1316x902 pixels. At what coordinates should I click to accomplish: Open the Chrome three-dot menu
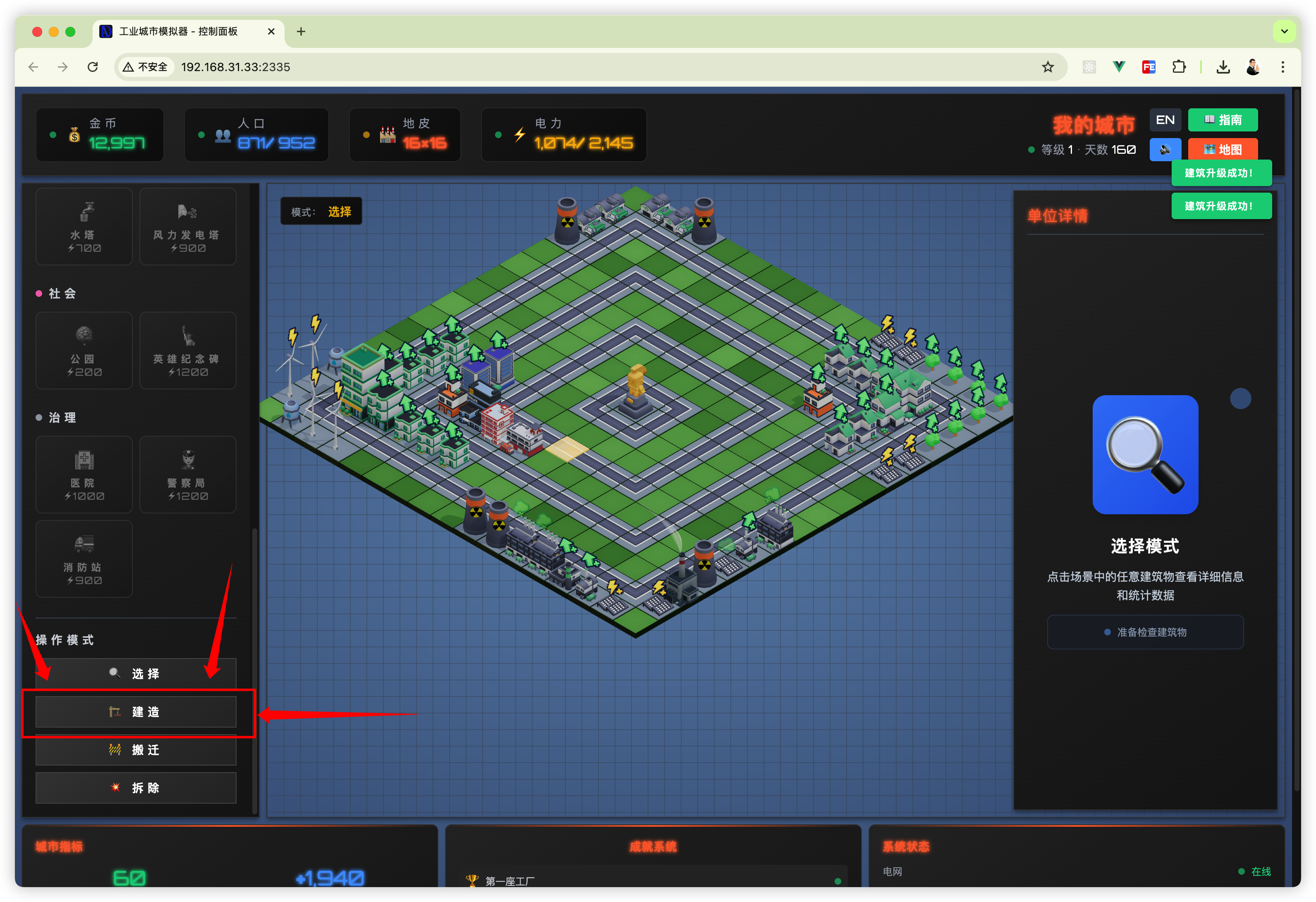click(x=1283, y=67)
